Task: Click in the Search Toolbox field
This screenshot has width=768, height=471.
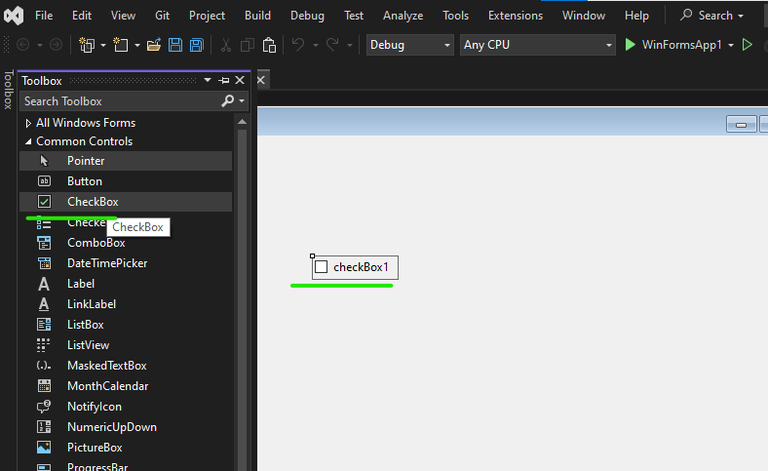Action: tap(120, 101)
